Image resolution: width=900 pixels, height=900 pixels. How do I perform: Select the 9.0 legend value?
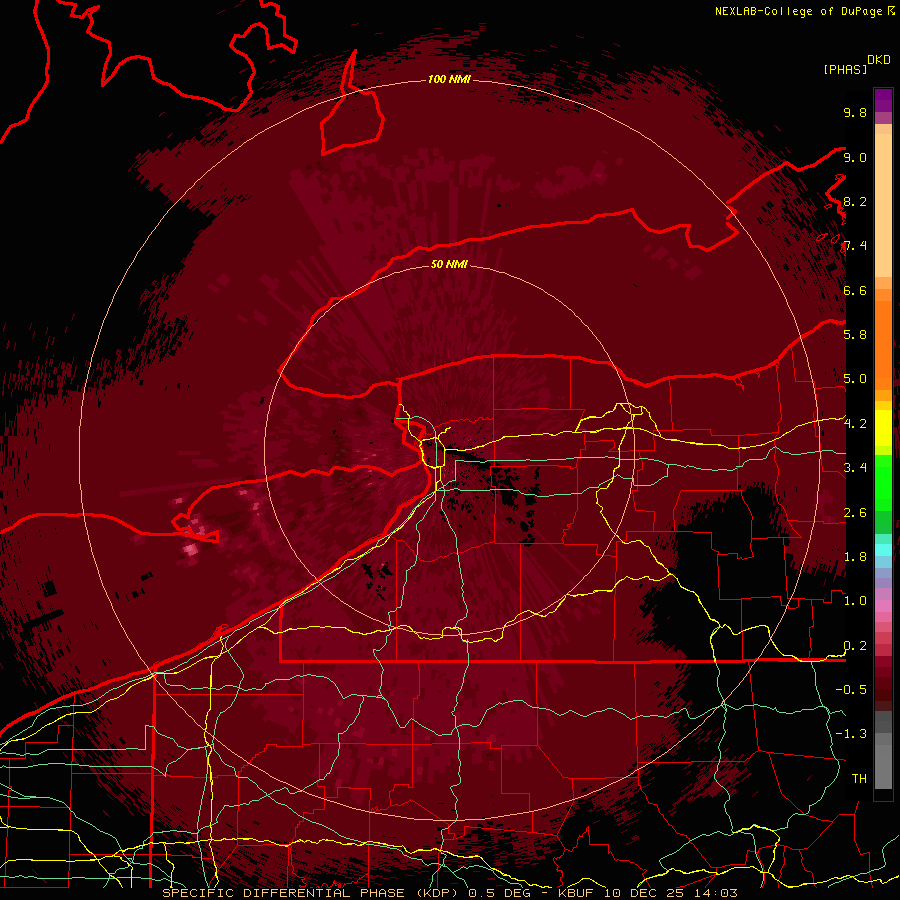coord(855,157)
